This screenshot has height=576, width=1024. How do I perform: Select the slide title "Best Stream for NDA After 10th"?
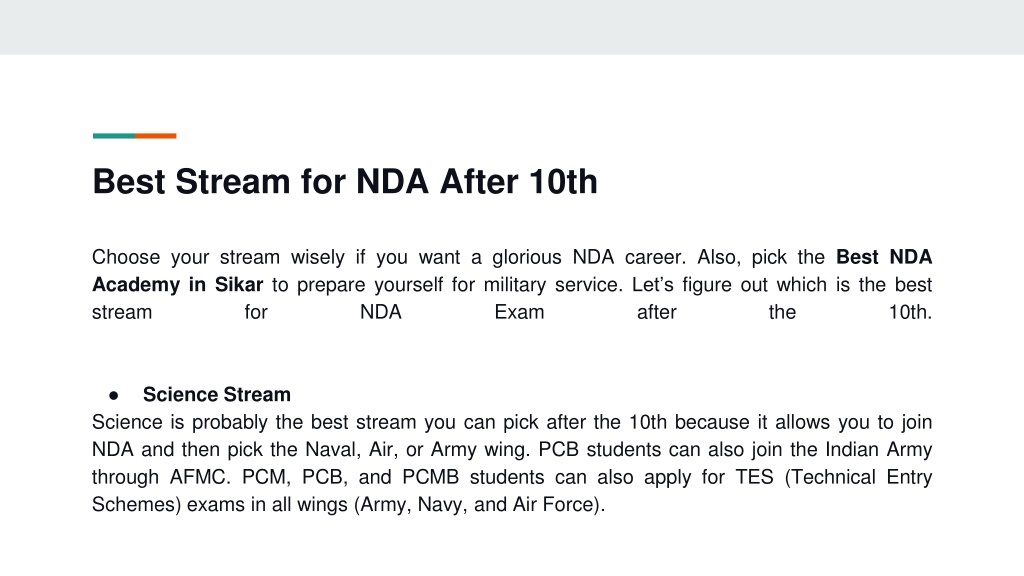coord(345,182)
